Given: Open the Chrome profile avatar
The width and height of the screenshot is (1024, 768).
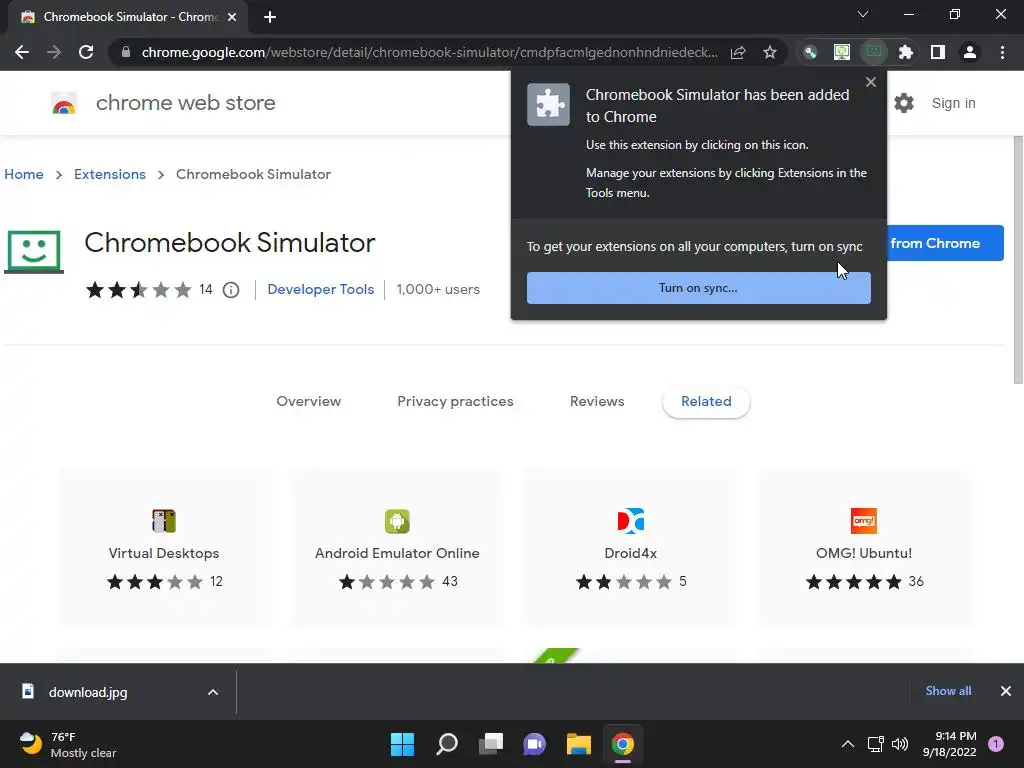Looking at the screenshot, I should click(x=970, y=52).
